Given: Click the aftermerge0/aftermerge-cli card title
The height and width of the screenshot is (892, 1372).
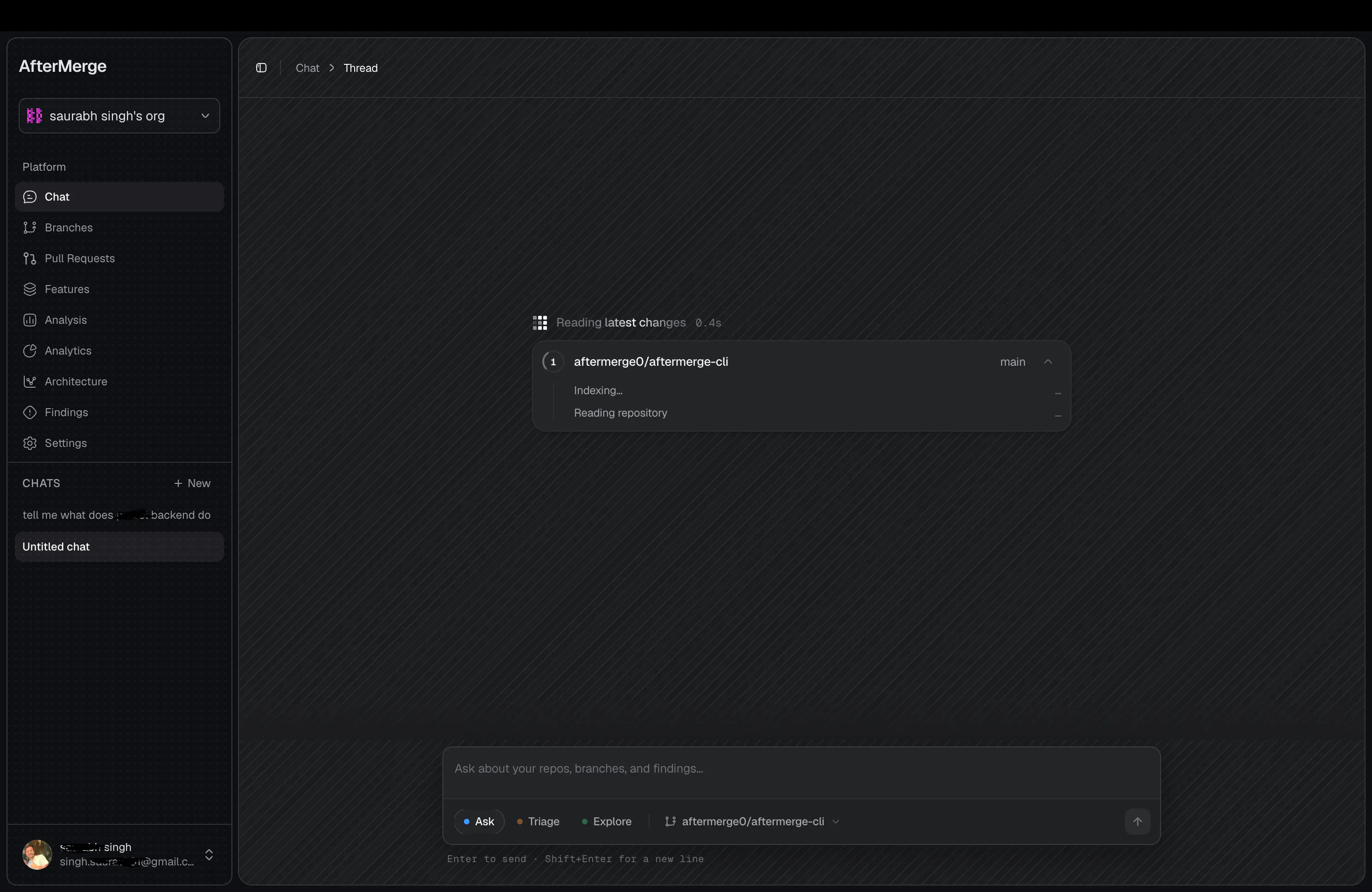Looking at the screenshot, I should click(651, 362).
